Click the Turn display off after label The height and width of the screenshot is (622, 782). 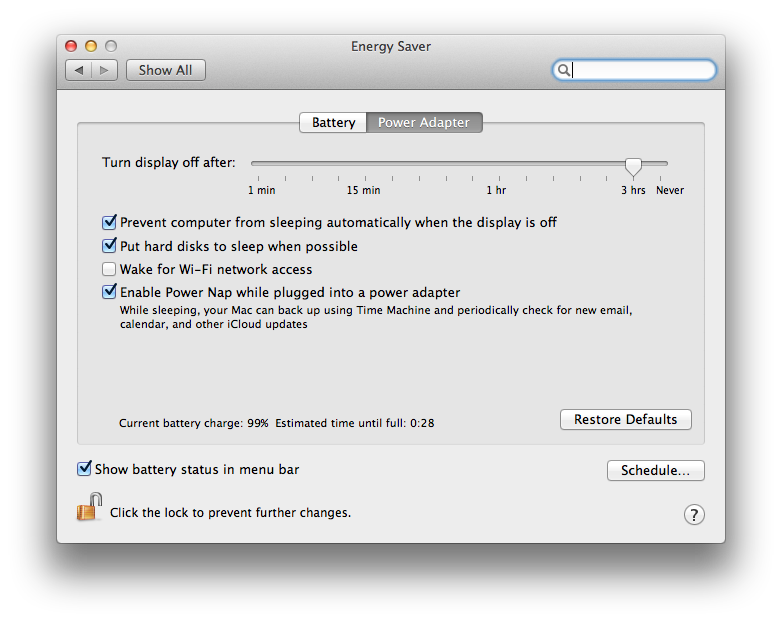[169, 163]
